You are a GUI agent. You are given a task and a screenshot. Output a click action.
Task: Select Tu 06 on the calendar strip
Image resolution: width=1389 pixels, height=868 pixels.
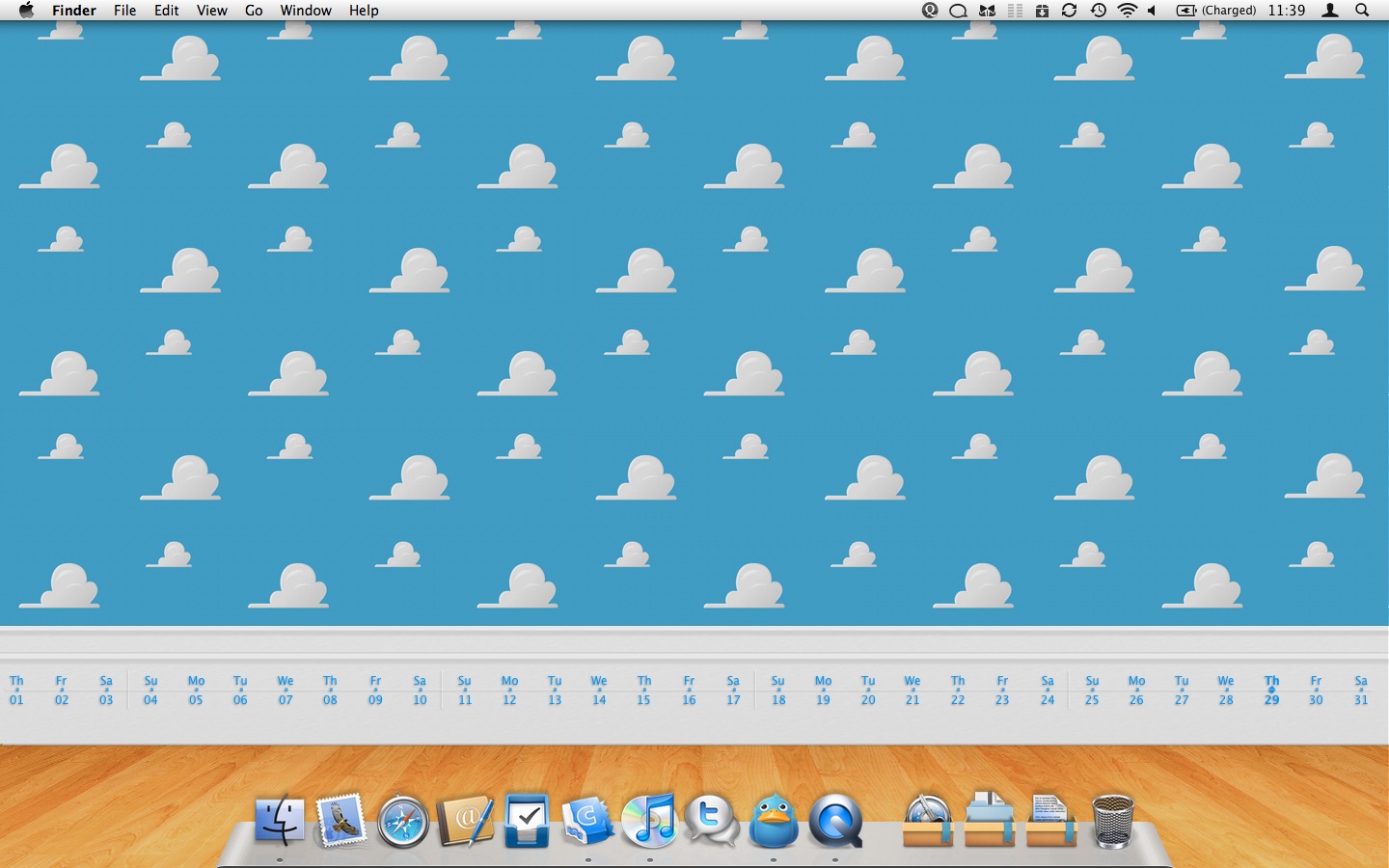click(x=240, y=691)
